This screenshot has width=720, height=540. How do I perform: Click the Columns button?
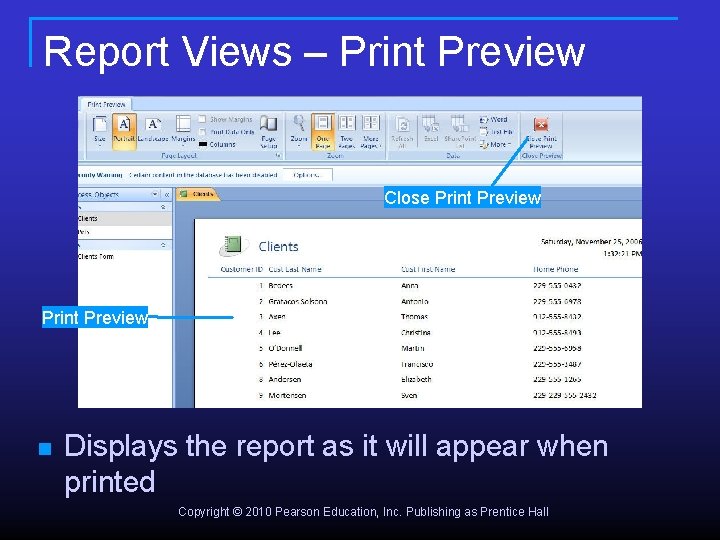click(217, 144)
